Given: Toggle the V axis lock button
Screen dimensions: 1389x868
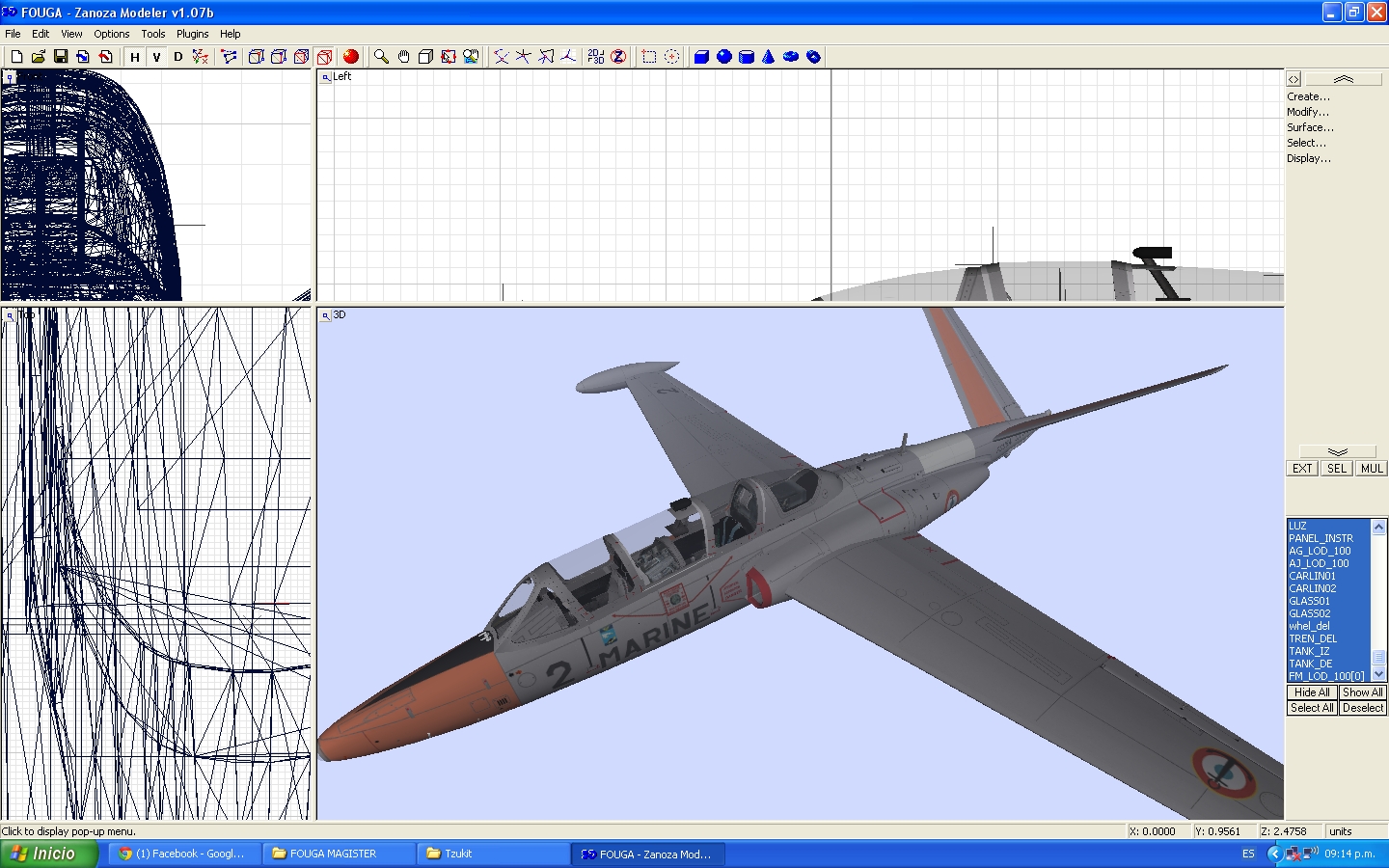Looking at the screenshot, I should (156, 57).
